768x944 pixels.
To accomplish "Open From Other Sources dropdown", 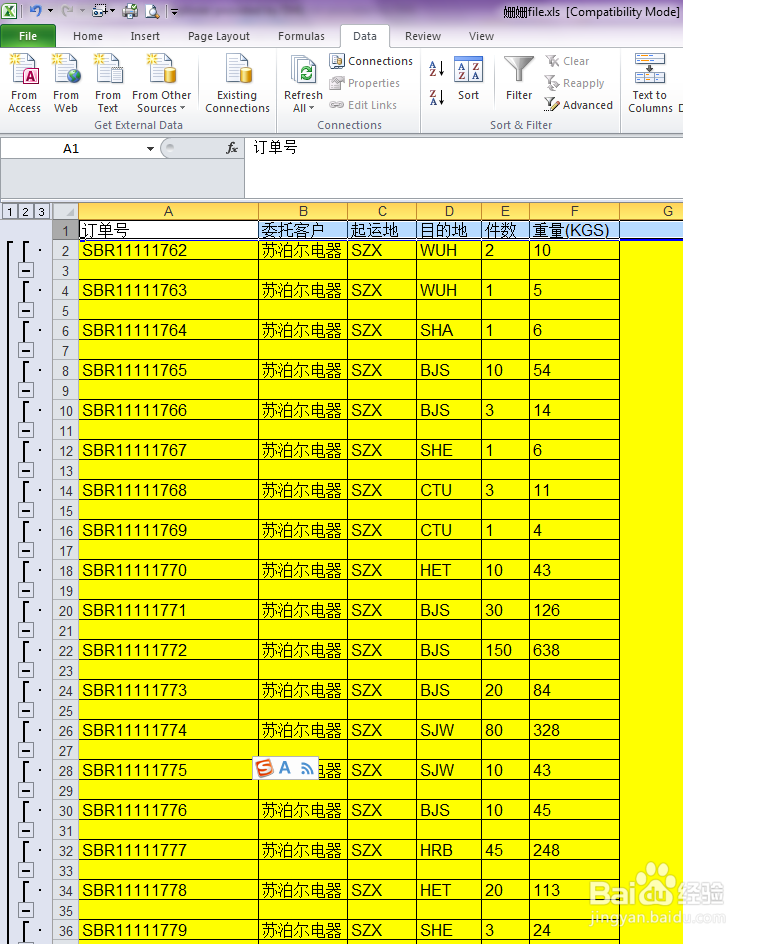I will (161, 83).
